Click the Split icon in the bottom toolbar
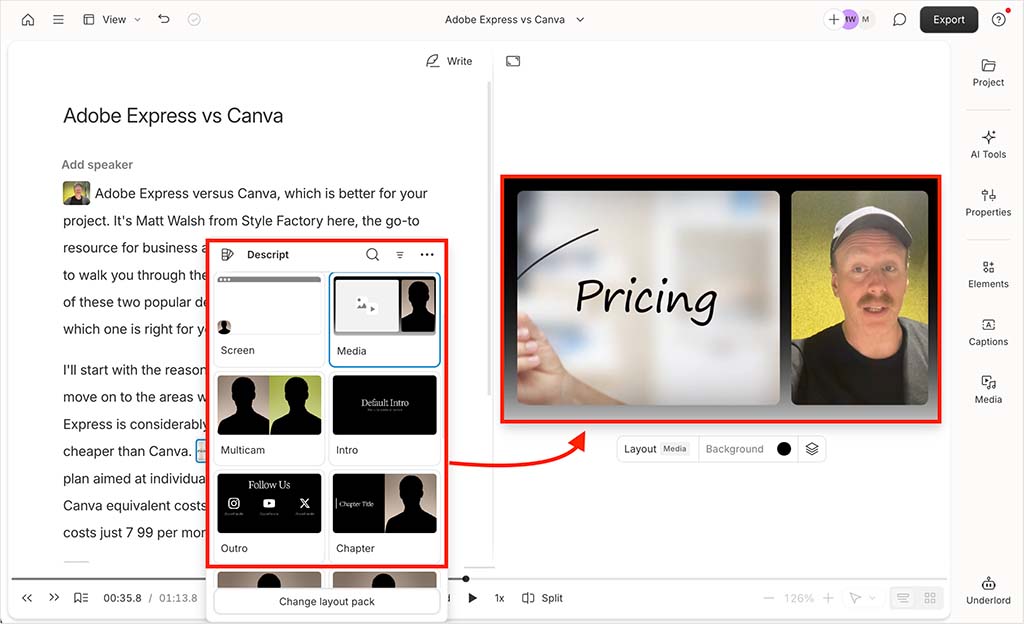1024x624 pixels. (x=542, y=597)
